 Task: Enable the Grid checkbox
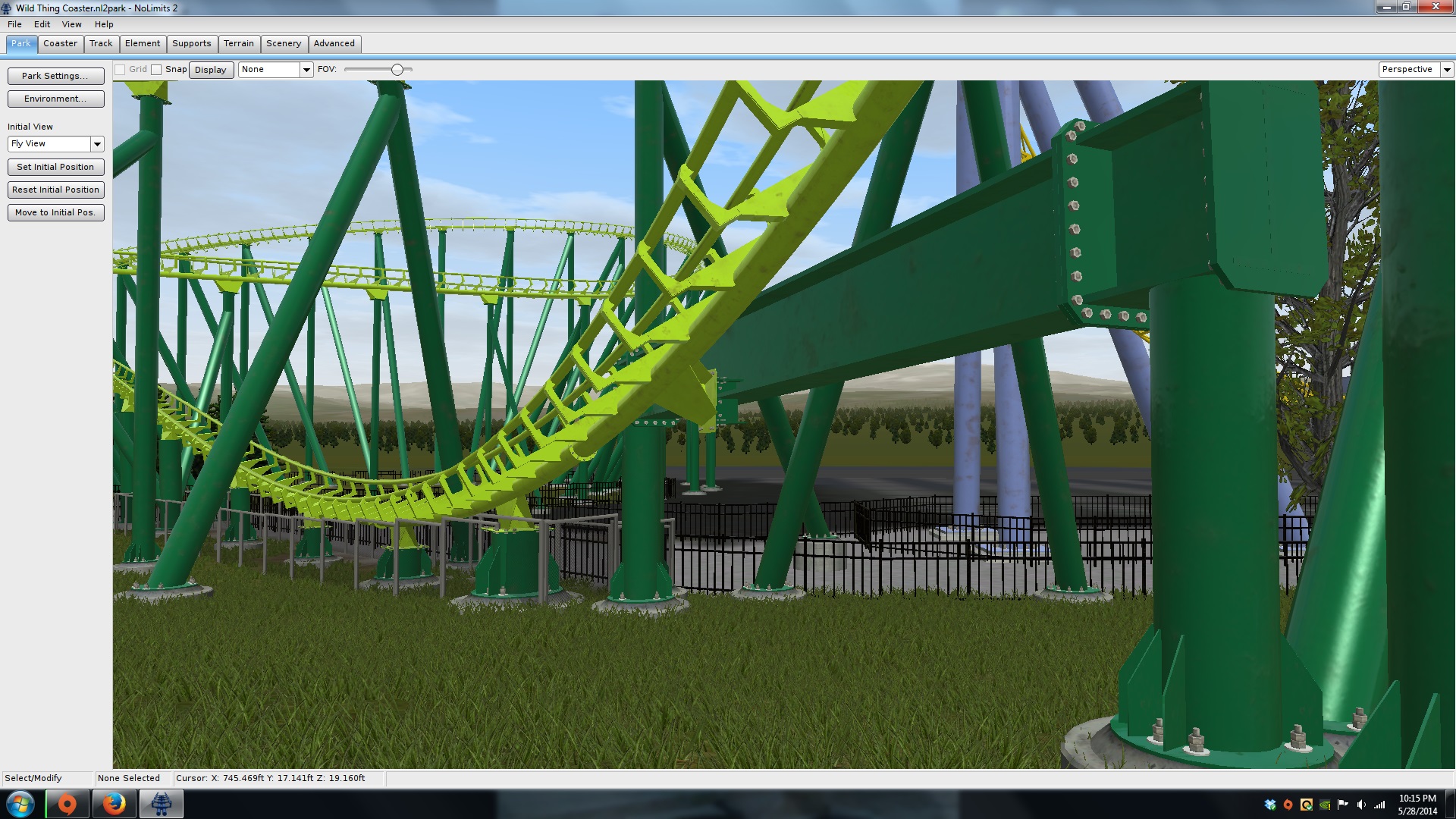(x=120, y=70)
